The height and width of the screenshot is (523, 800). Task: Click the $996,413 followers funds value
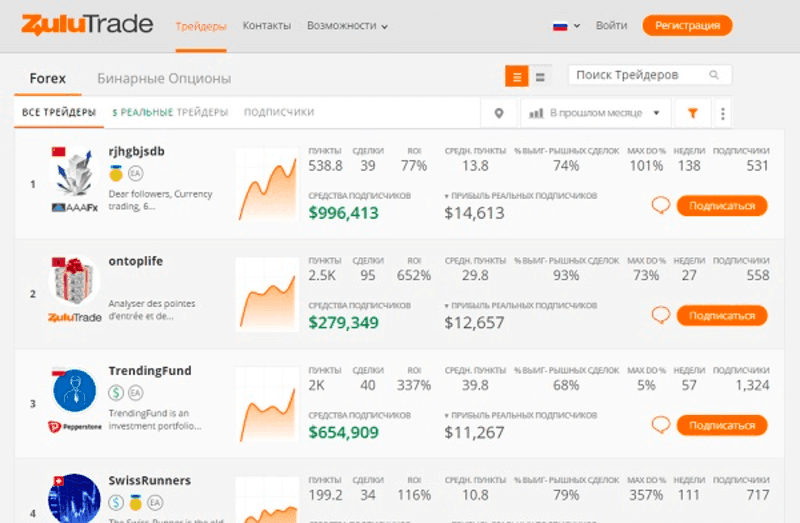pyautogui.click(x=343, y=213)
